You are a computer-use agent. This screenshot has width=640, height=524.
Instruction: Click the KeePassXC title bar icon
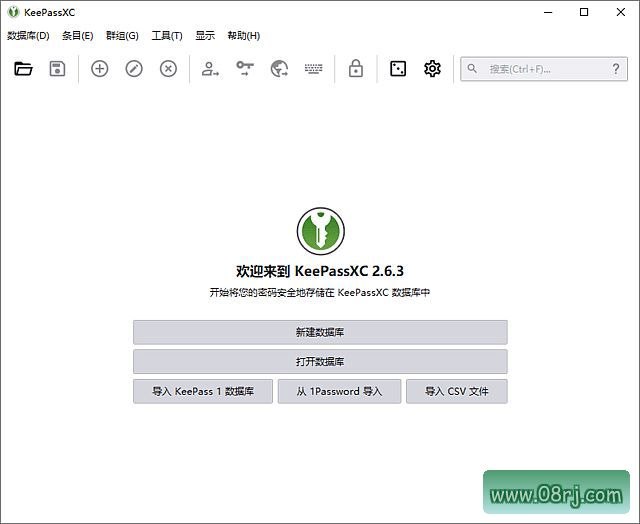[x=13, y=12]
